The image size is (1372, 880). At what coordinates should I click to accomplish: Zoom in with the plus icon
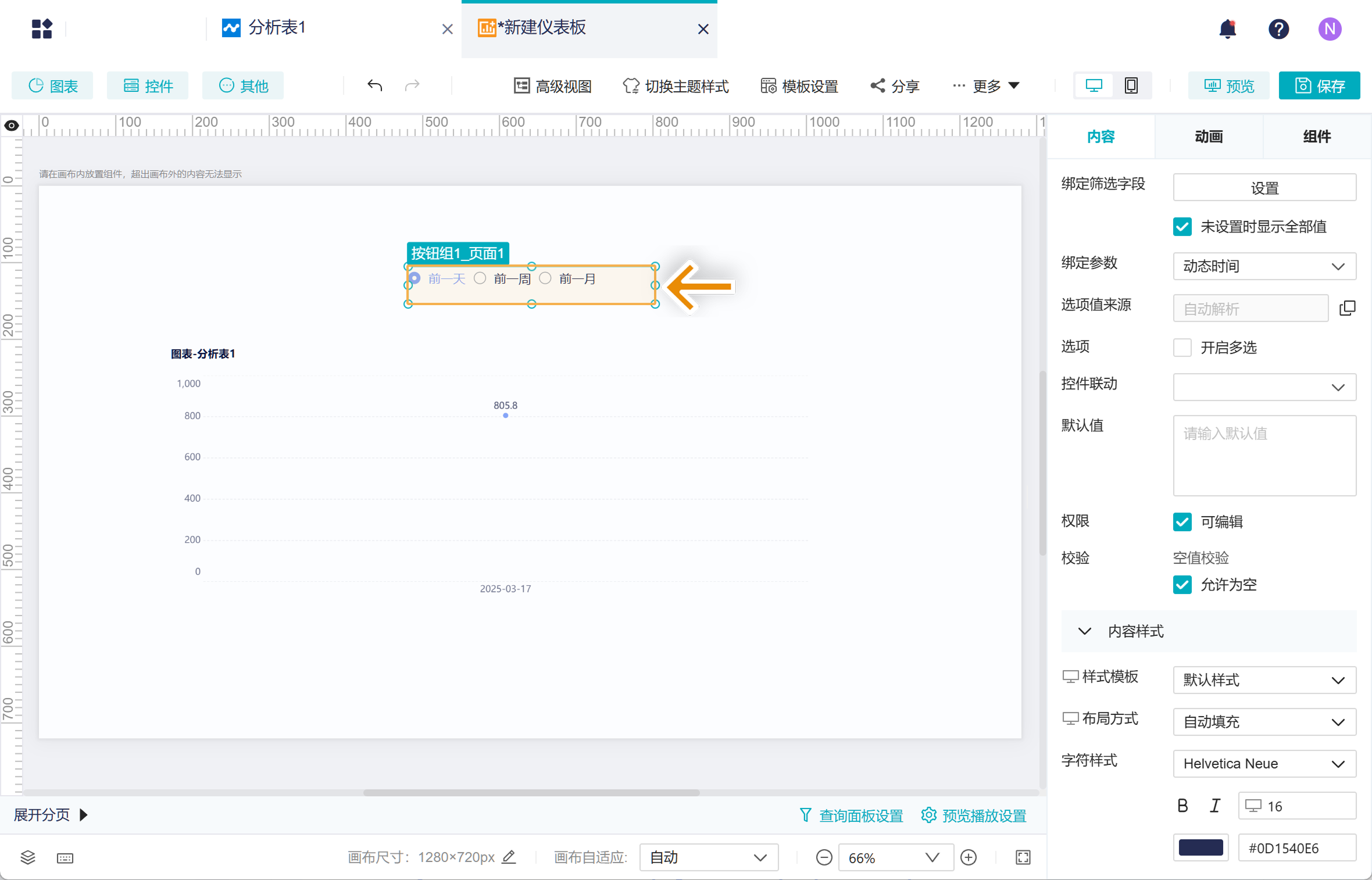pyautogui.click(x=969, y=857)
